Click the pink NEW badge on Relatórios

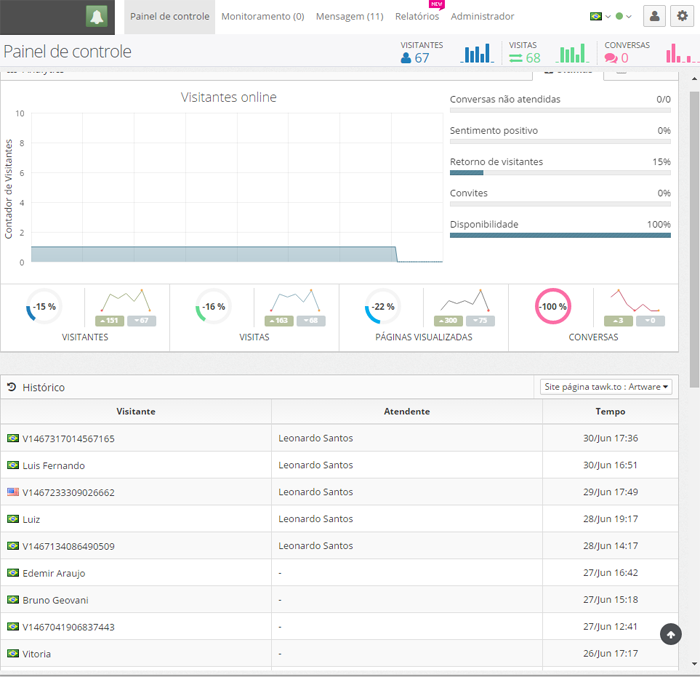tap(436, 4)
